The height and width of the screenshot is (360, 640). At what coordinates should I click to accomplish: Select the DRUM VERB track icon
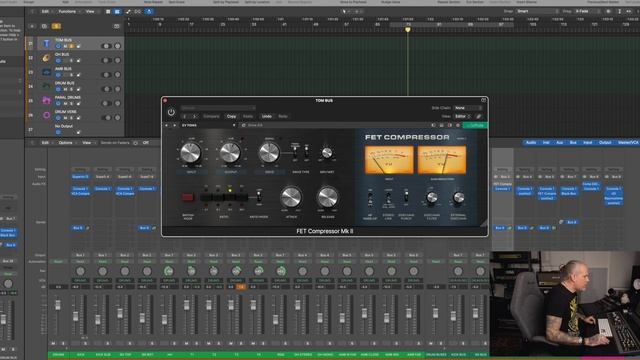click(46, 115)
